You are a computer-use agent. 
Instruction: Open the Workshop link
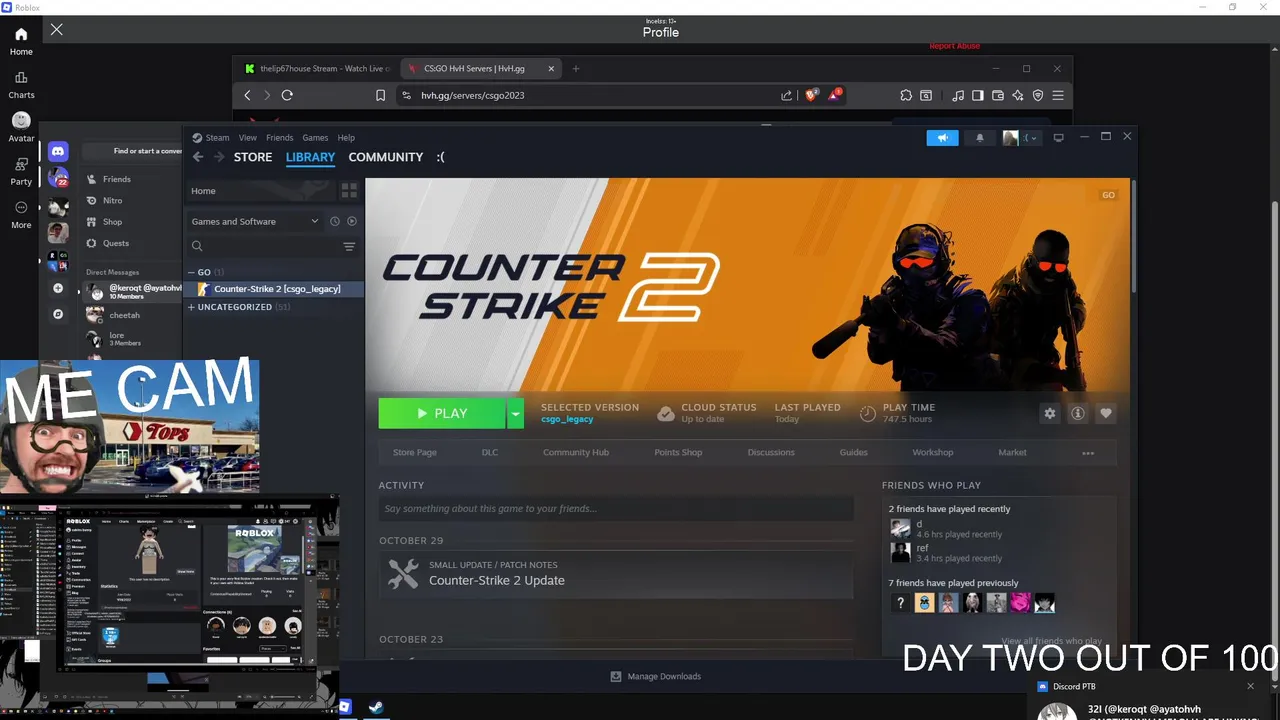pyautogui.click(x=933, y=452)
